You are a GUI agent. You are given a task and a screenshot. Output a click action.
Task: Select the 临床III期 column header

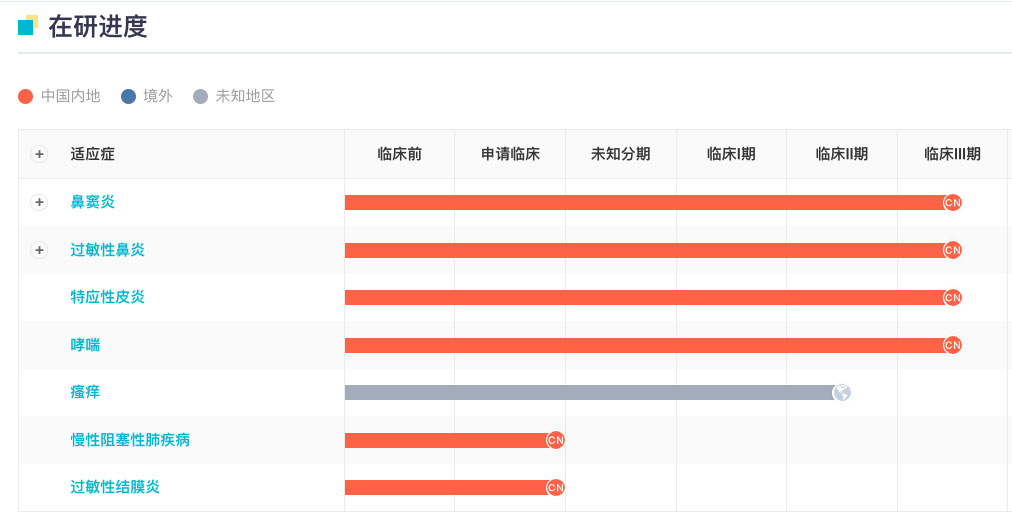952,154
